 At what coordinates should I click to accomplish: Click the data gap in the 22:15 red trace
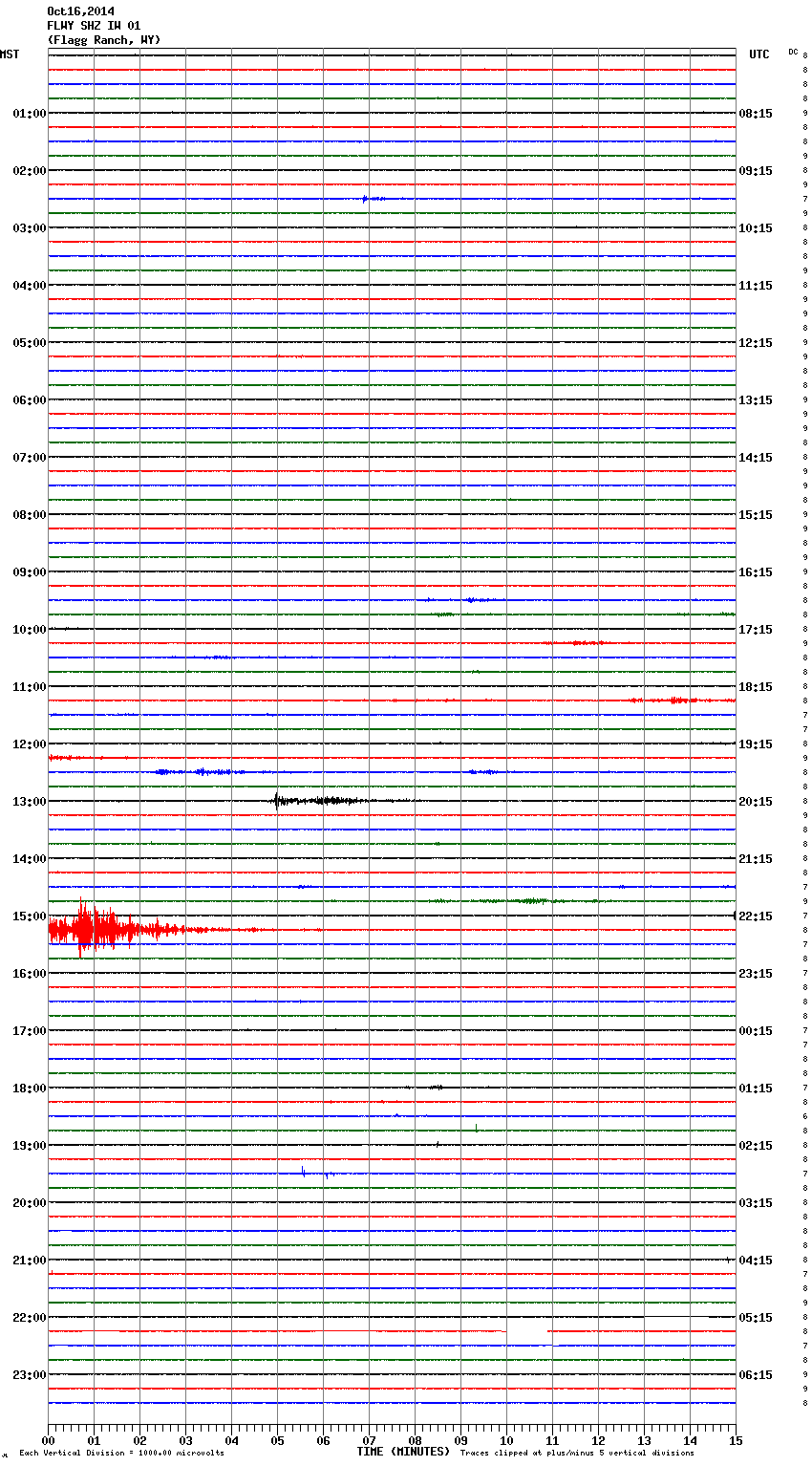(x=525, y=1330)
